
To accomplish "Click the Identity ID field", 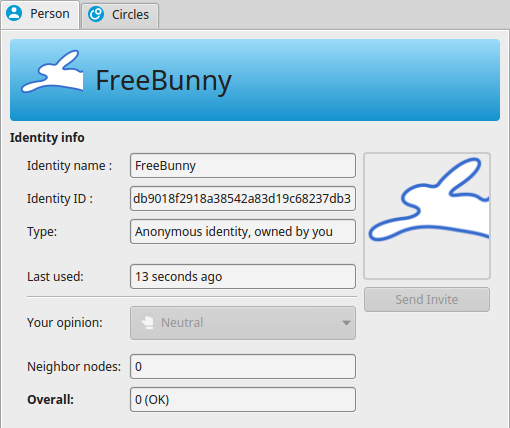I will (x=243, y=198).
